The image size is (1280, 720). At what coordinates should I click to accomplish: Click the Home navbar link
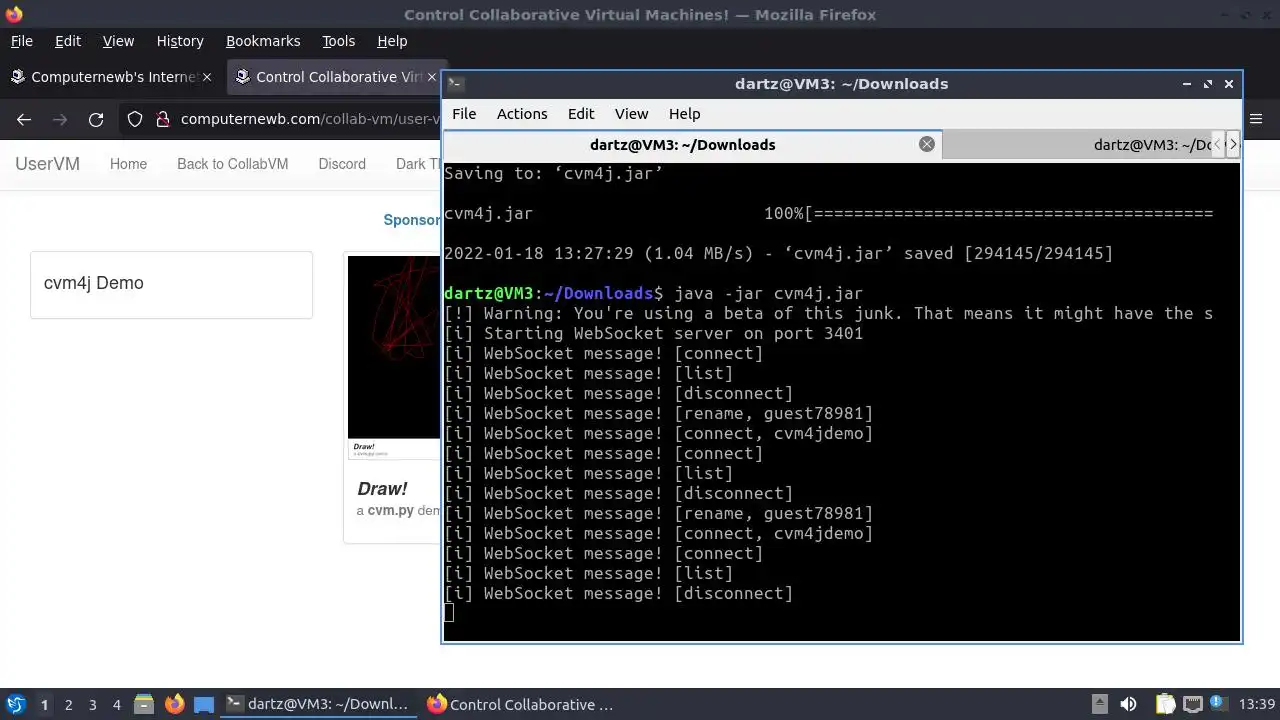click(128, 164)
